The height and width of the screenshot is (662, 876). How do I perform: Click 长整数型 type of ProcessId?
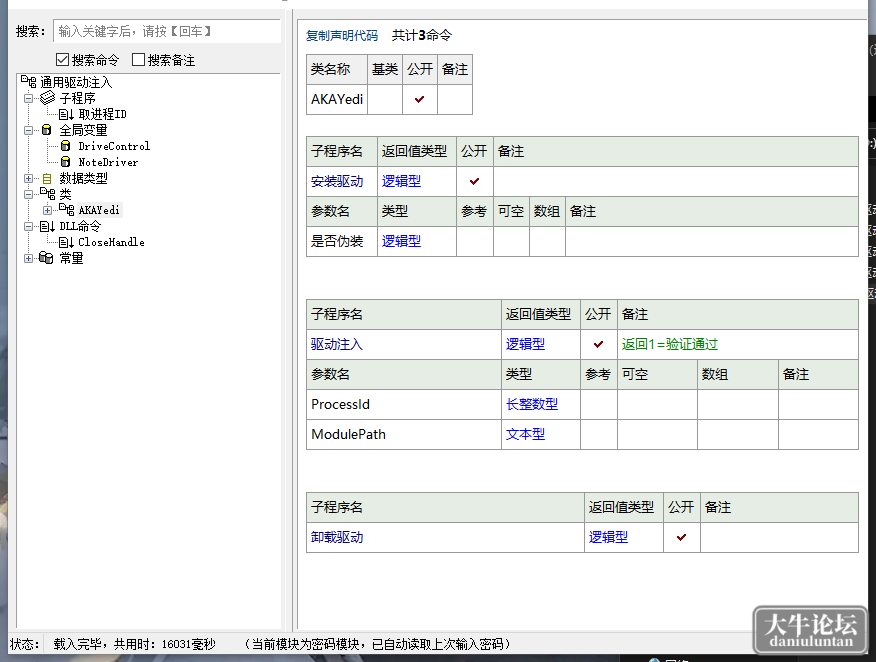[x=532, y=404]
